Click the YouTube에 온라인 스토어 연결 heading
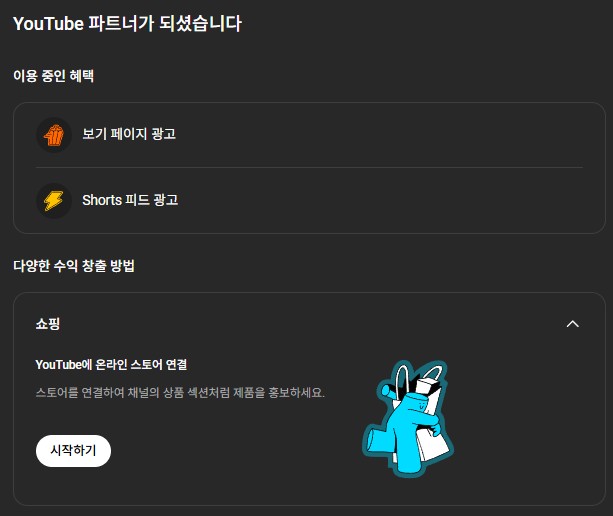Screen dimensions: 613x516 111,365
